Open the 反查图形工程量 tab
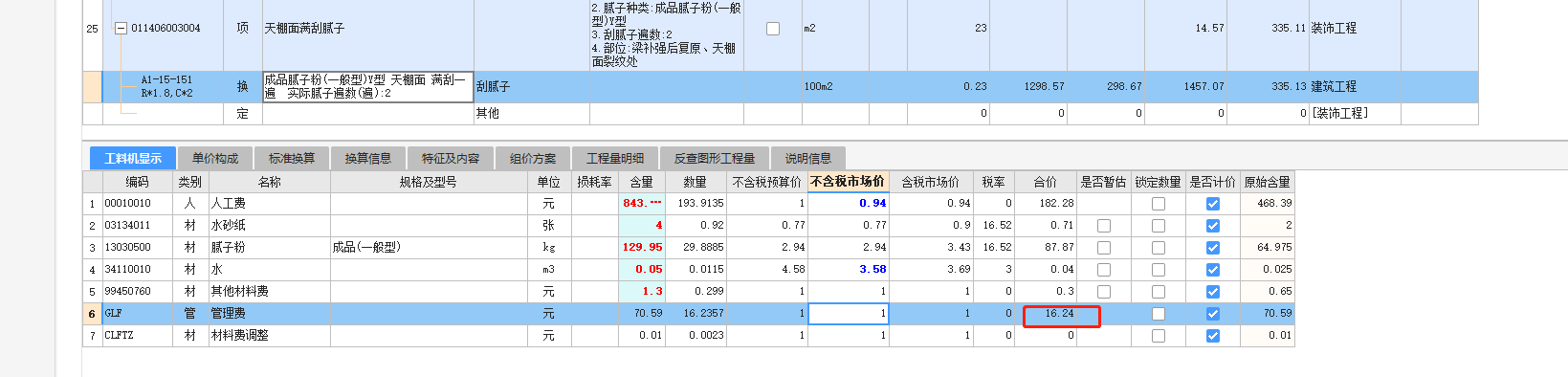Screen dimensions: 1568x377 click(714, 158)
